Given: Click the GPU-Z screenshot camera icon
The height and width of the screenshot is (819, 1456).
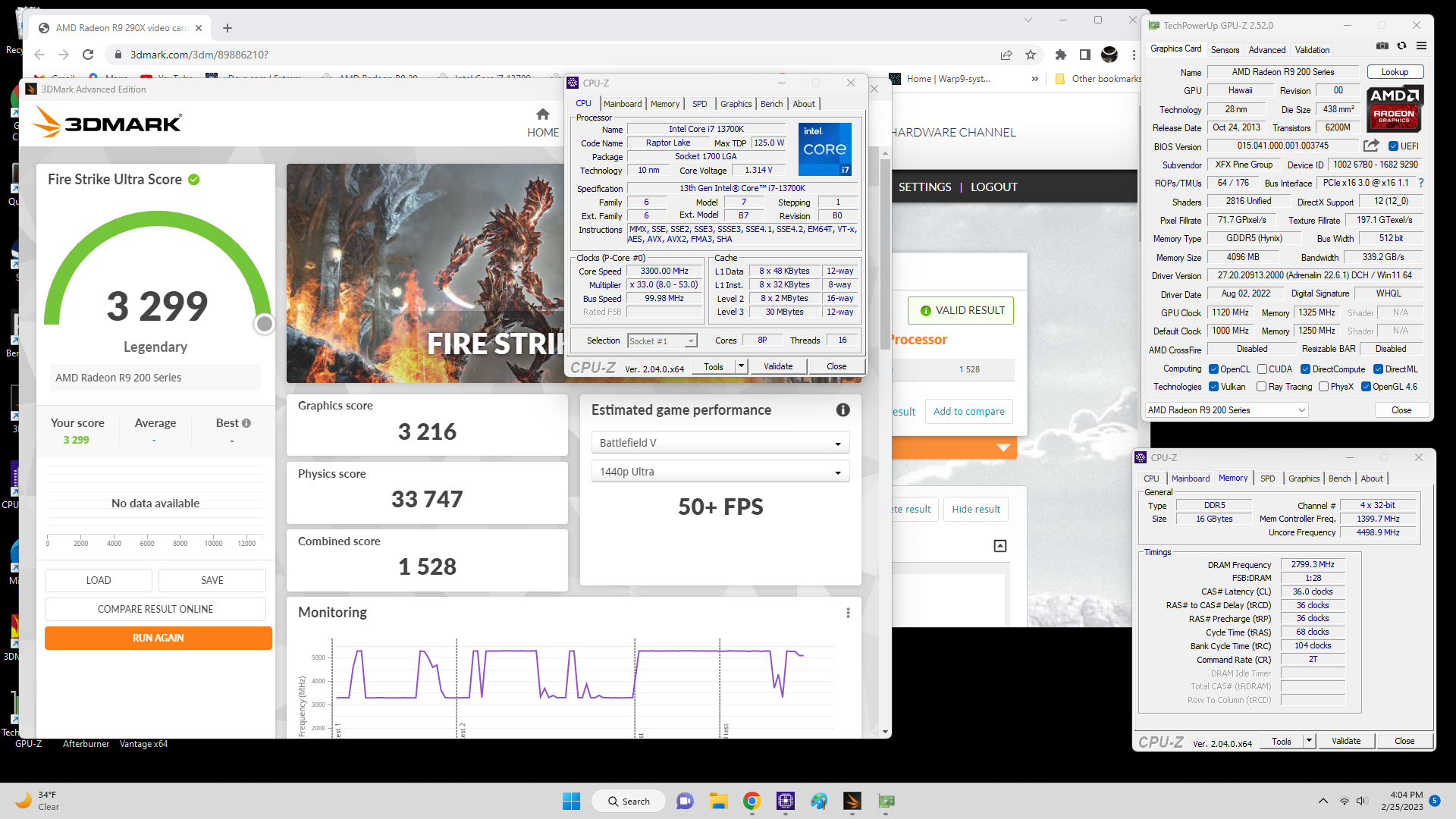Looking at the screenshot, I should pos(1382,46).
